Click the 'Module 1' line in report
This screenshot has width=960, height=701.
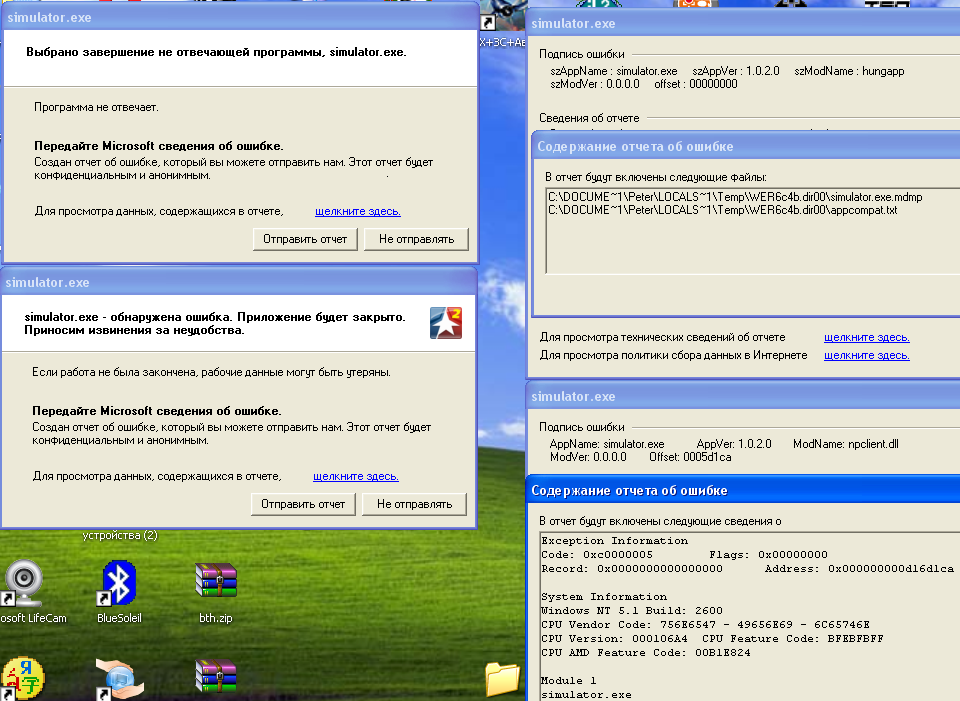tap(569, 680)
